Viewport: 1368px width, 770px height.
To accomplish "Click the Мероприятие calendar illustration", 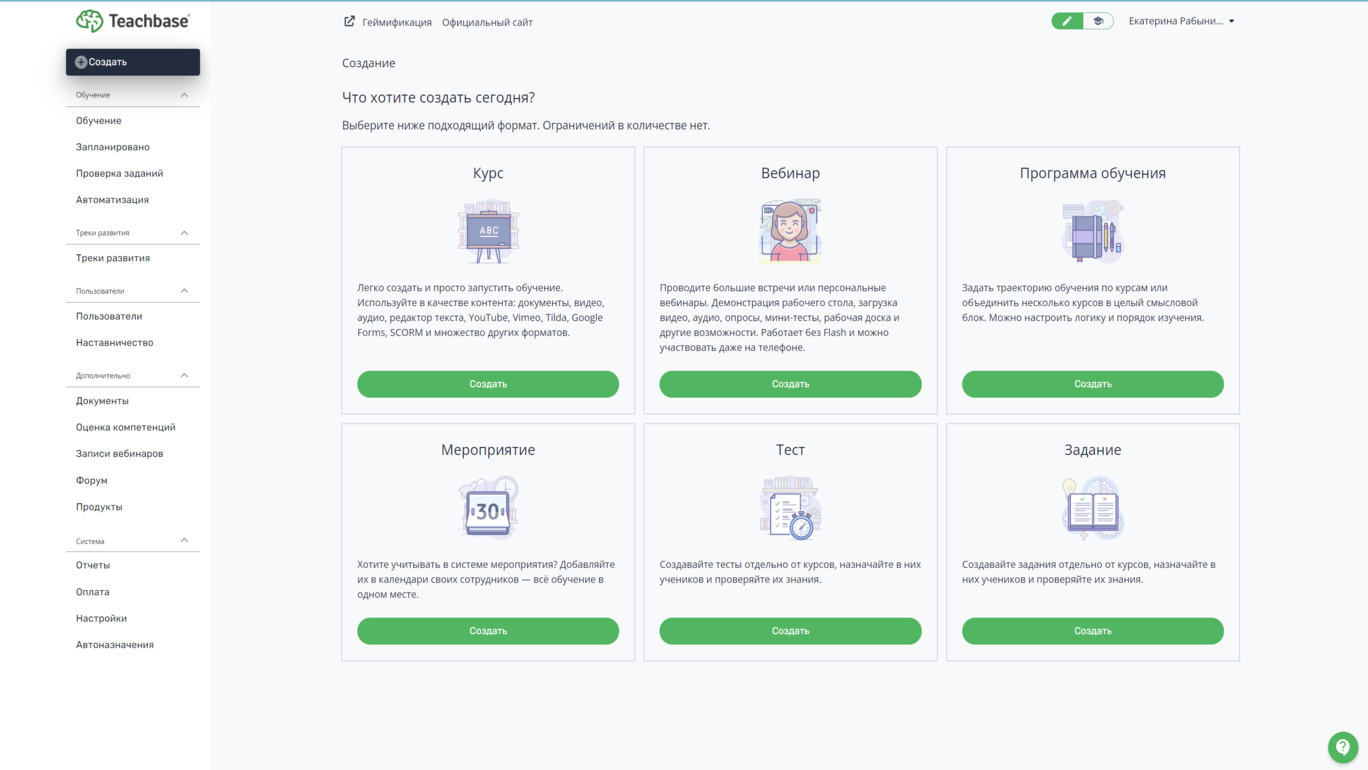I will tap(488, 508).
